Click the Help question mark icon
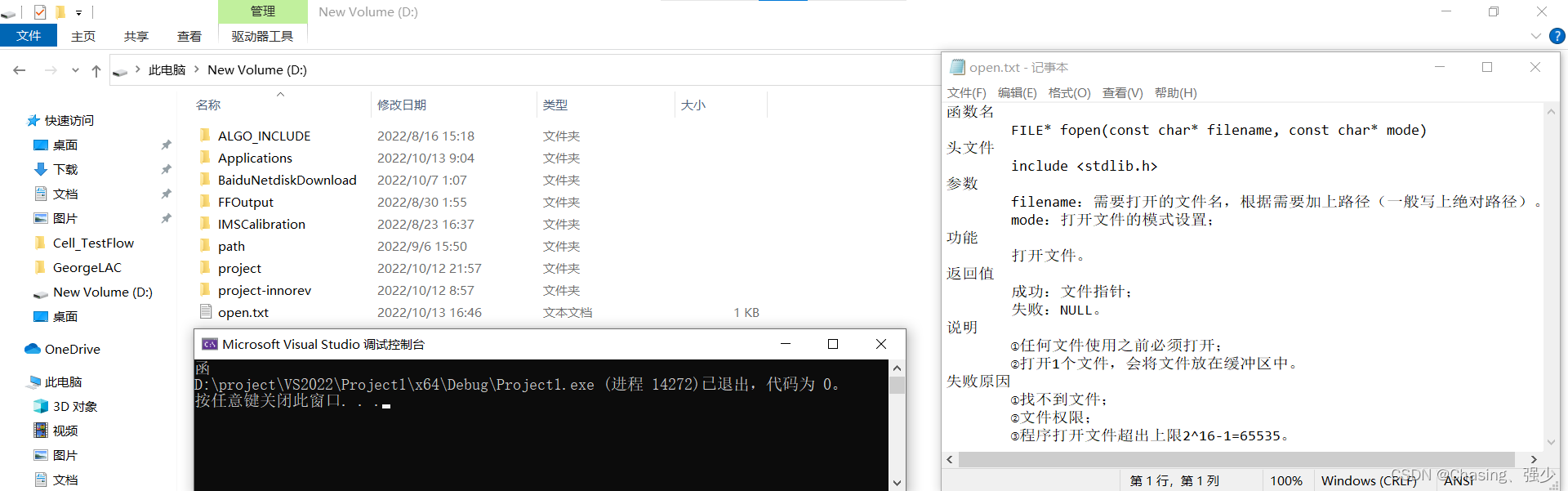The image size is (1568, 491). point(1557,36)
